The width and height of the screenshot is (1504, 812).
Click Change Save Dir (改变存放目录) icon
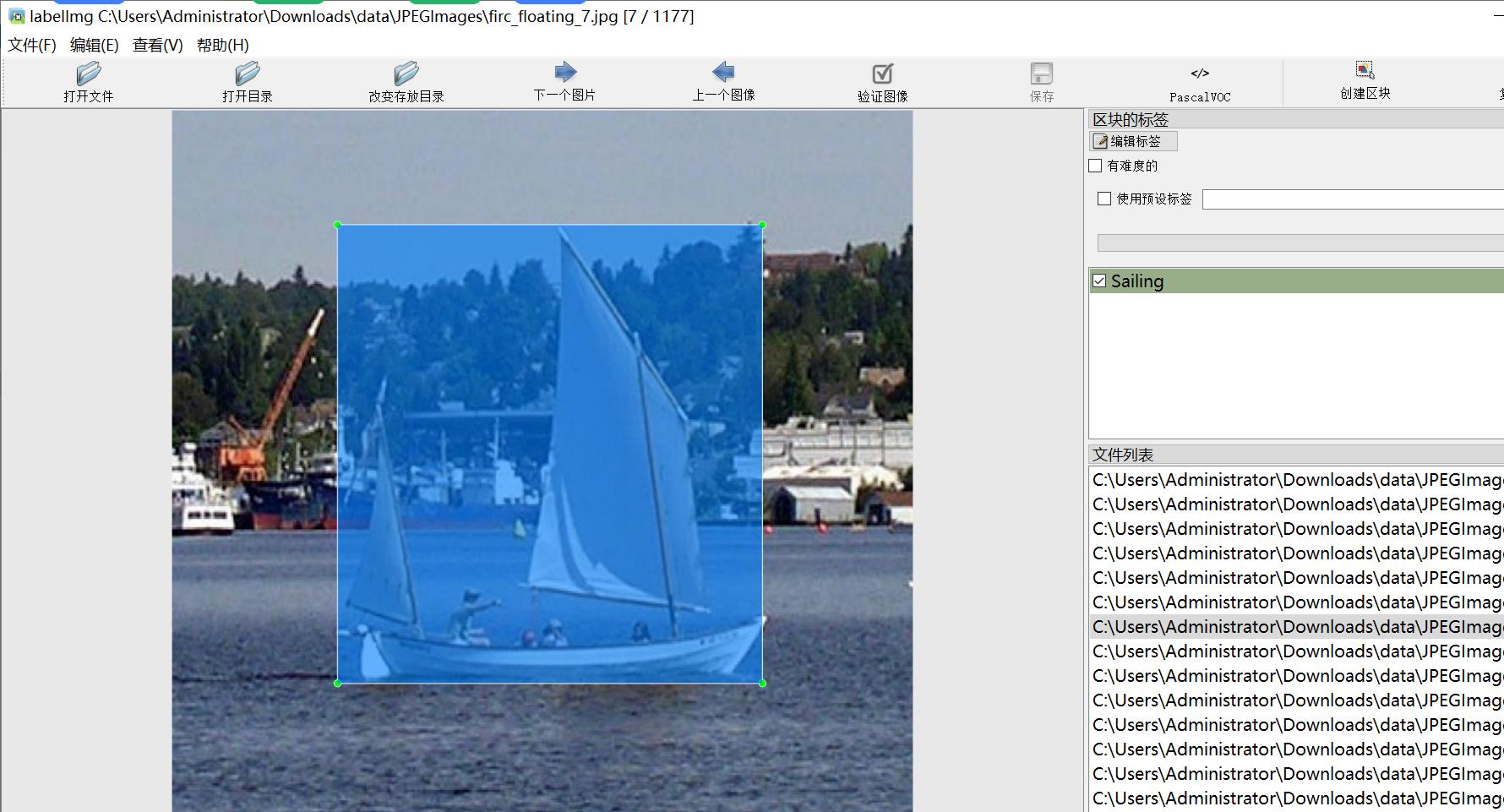coord(406,73)
